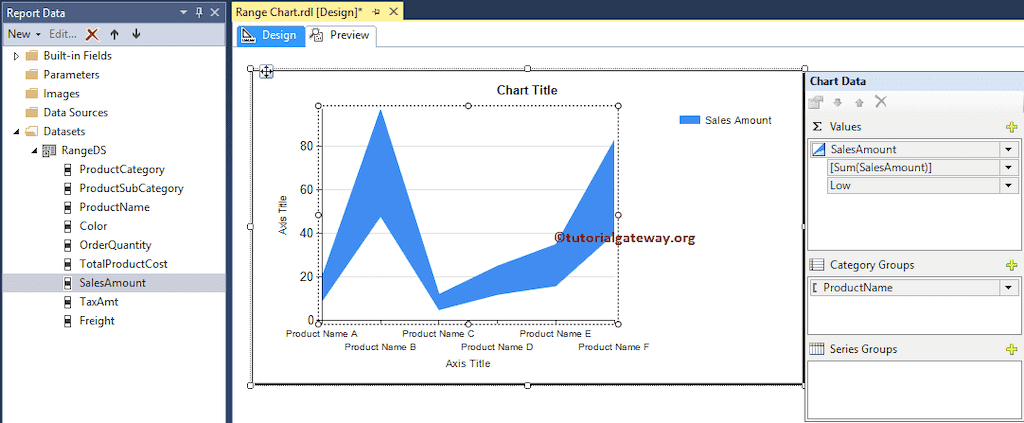
Task: Click the Range Chart.rdl document tab
Action: click(x=298, y=12)
